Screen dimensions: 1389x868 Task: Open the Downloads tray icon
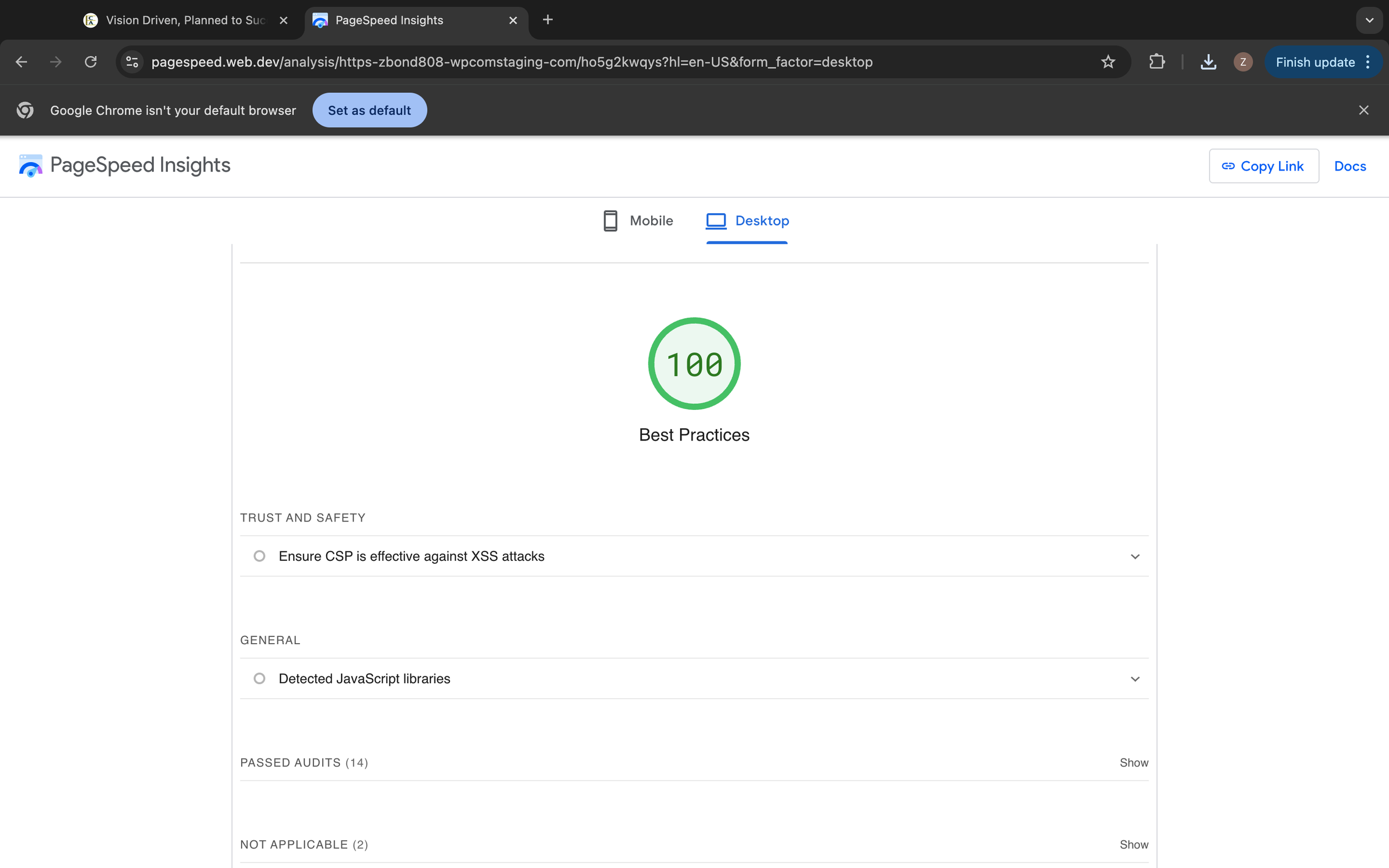[1208, 62]
